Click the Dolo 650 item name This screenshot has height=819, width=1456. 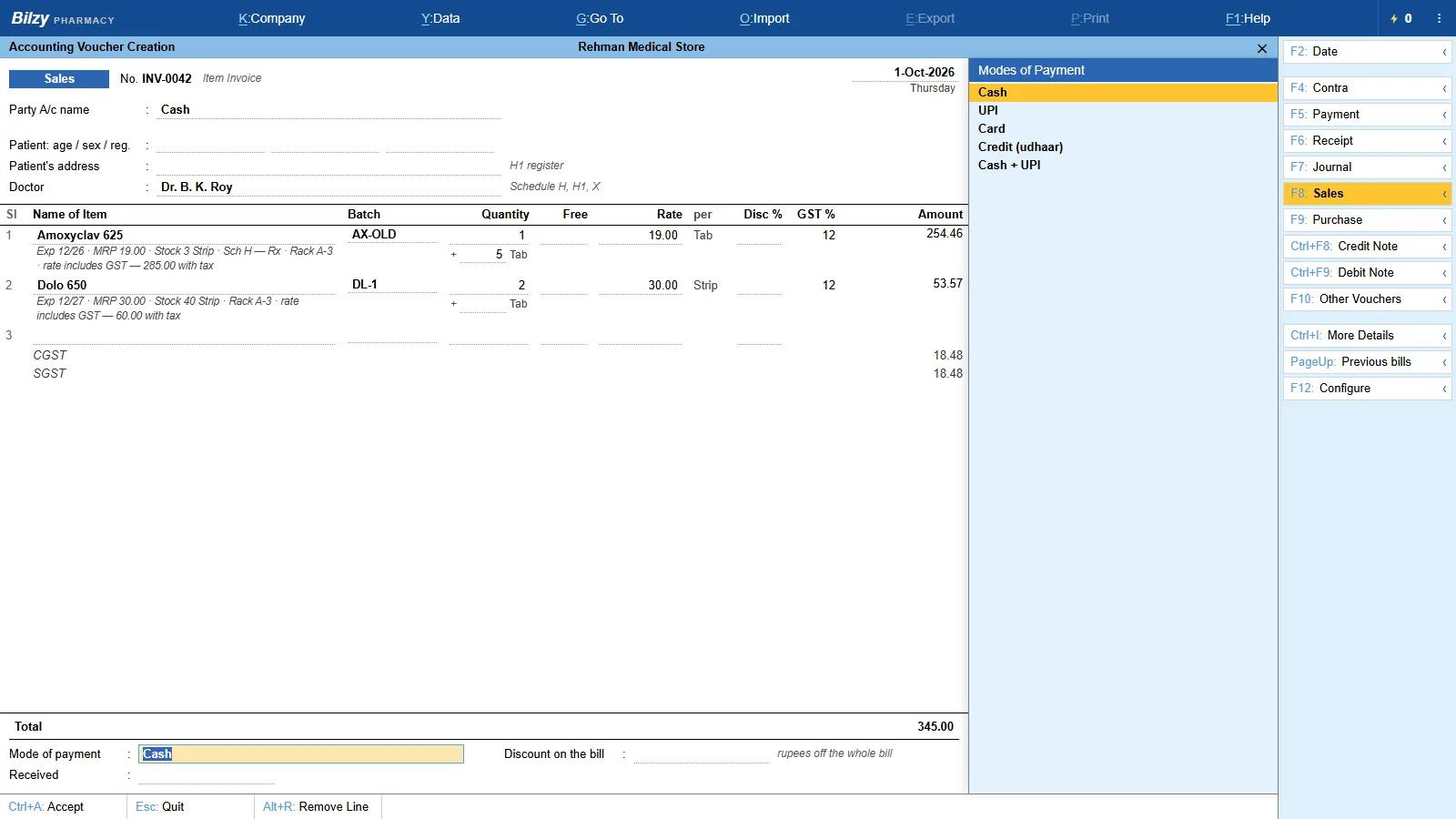point(62,285)
